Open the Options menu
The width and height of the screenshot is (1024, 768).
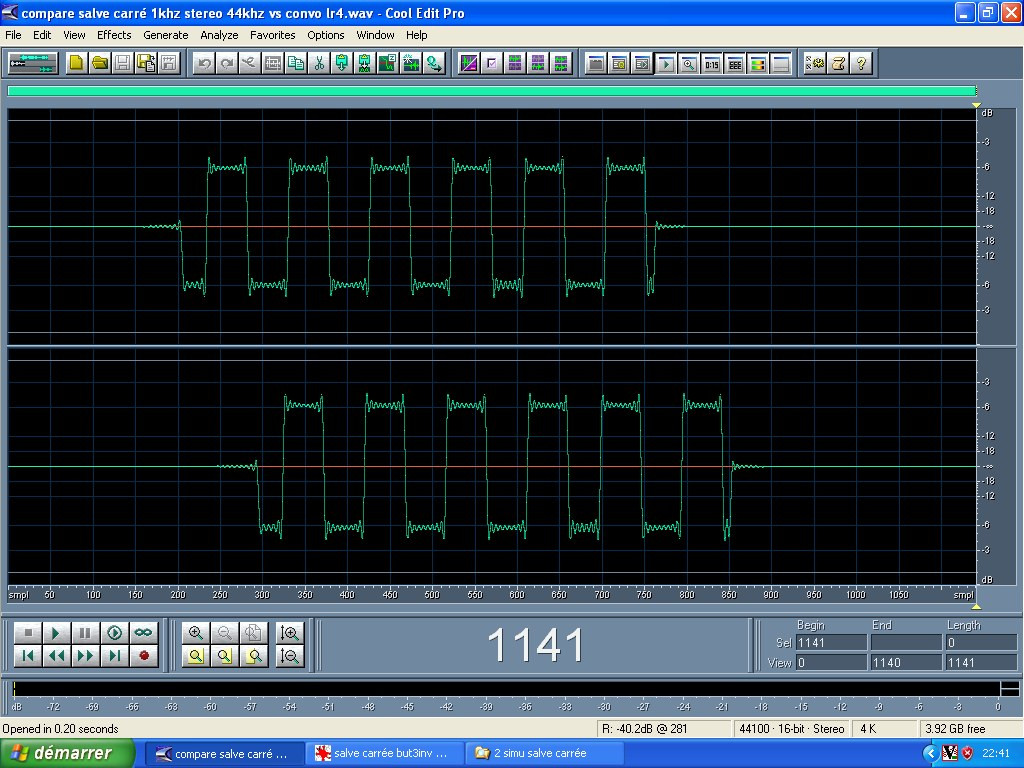click(x=326, y=35)
